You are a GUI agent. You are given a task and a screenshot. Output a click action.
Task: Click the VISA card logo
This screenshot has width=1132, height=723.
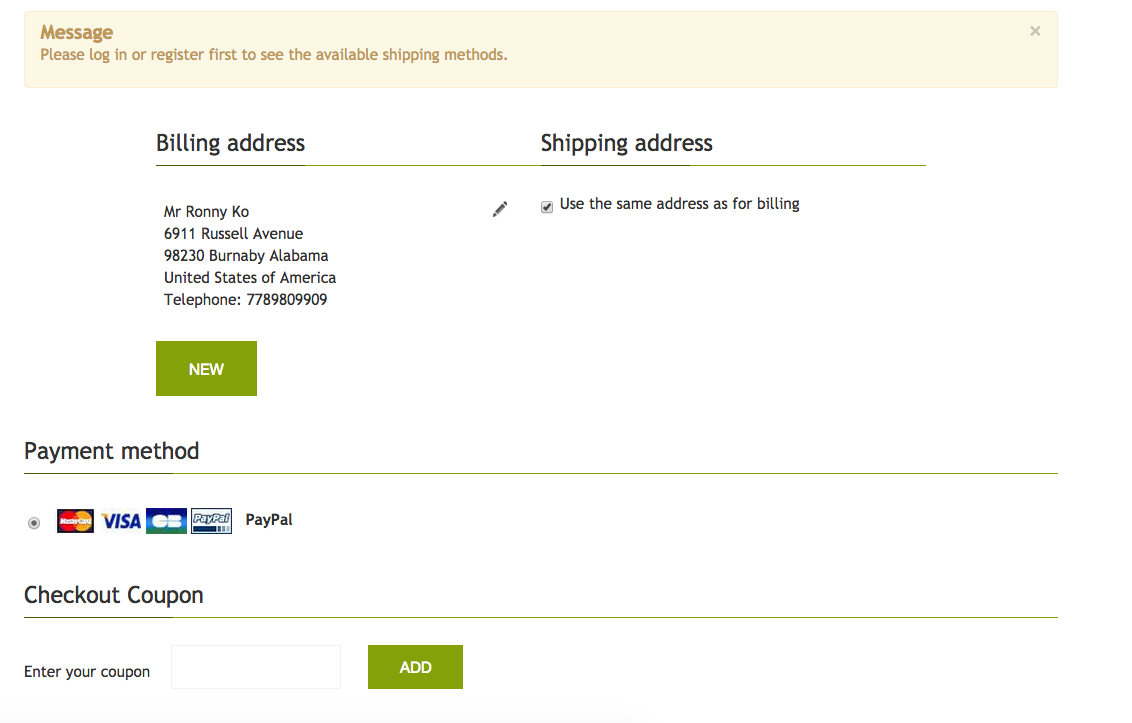coord(121,521)
